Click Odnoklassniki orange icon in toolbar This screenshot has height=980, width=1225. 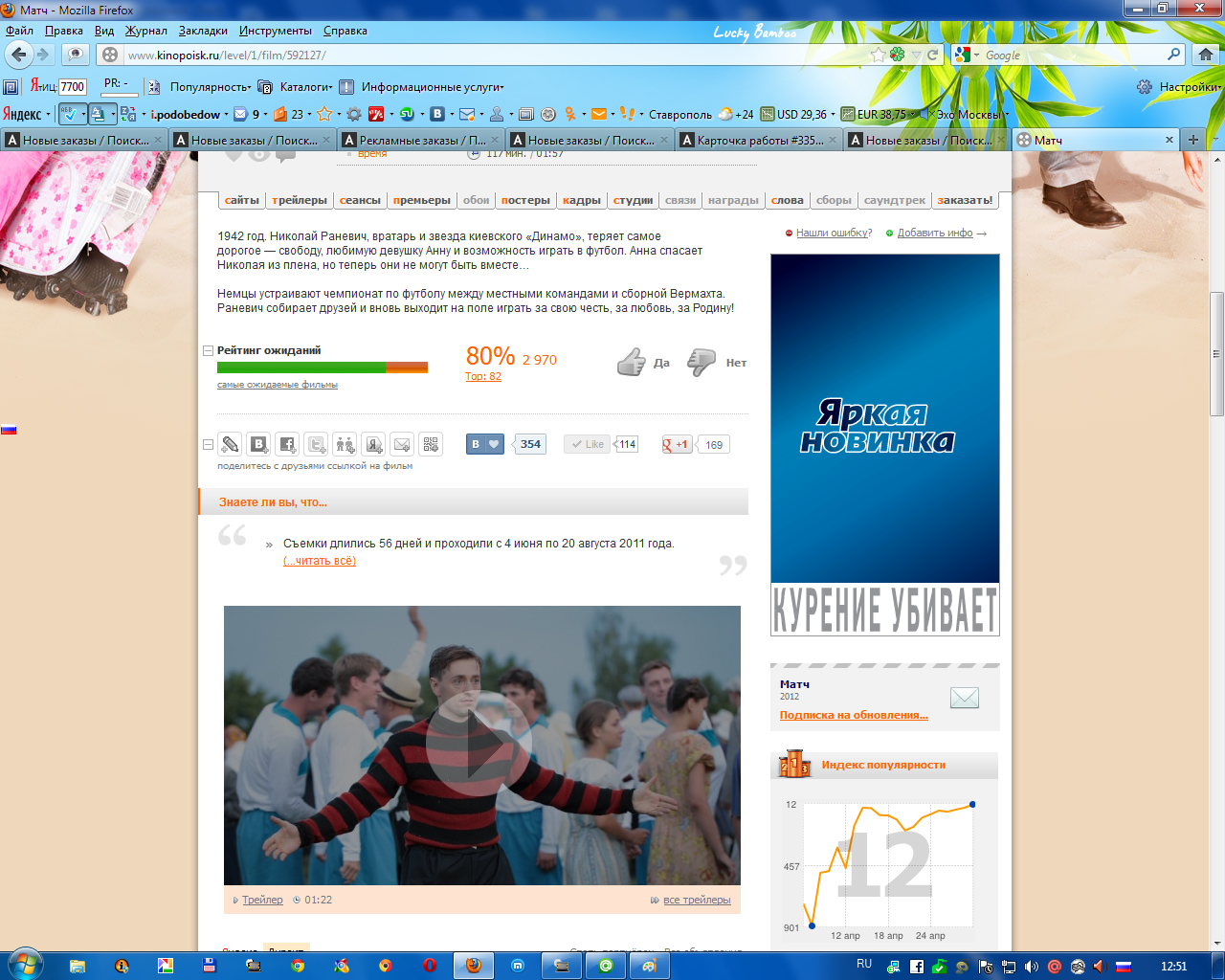[x=569, y=114]
